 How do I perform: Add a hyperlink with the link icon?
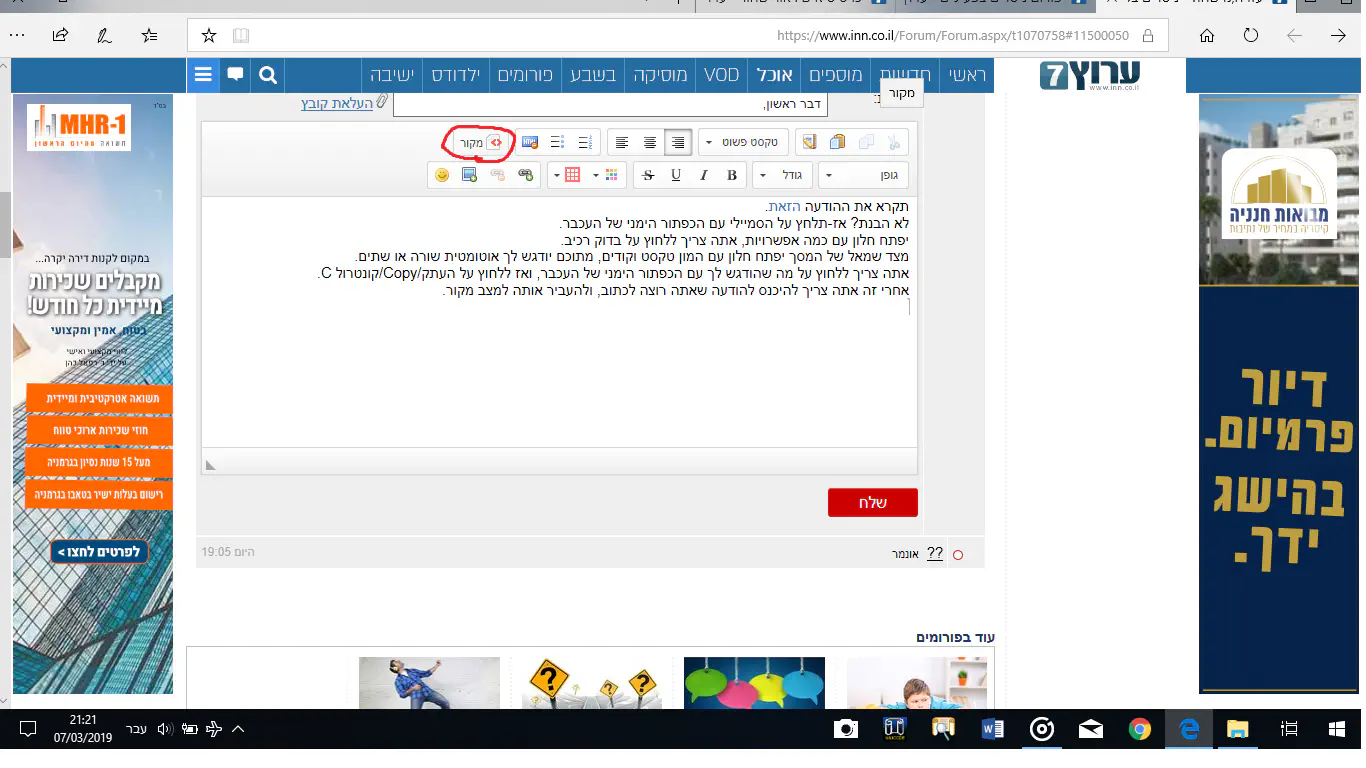[x=525, y=175]
